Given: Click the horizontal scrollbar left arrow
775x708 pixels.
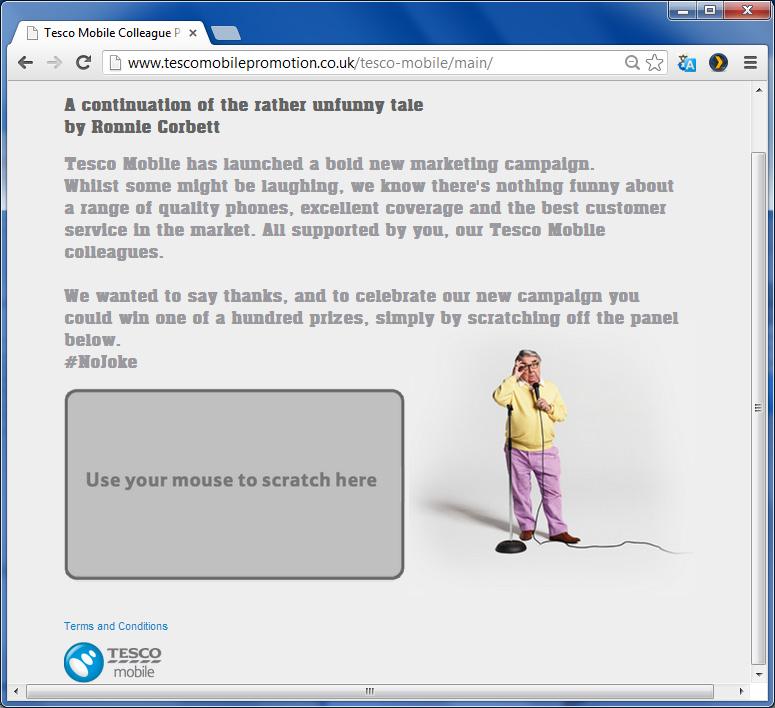Looking at the screenshot, I should pos(16,691).
